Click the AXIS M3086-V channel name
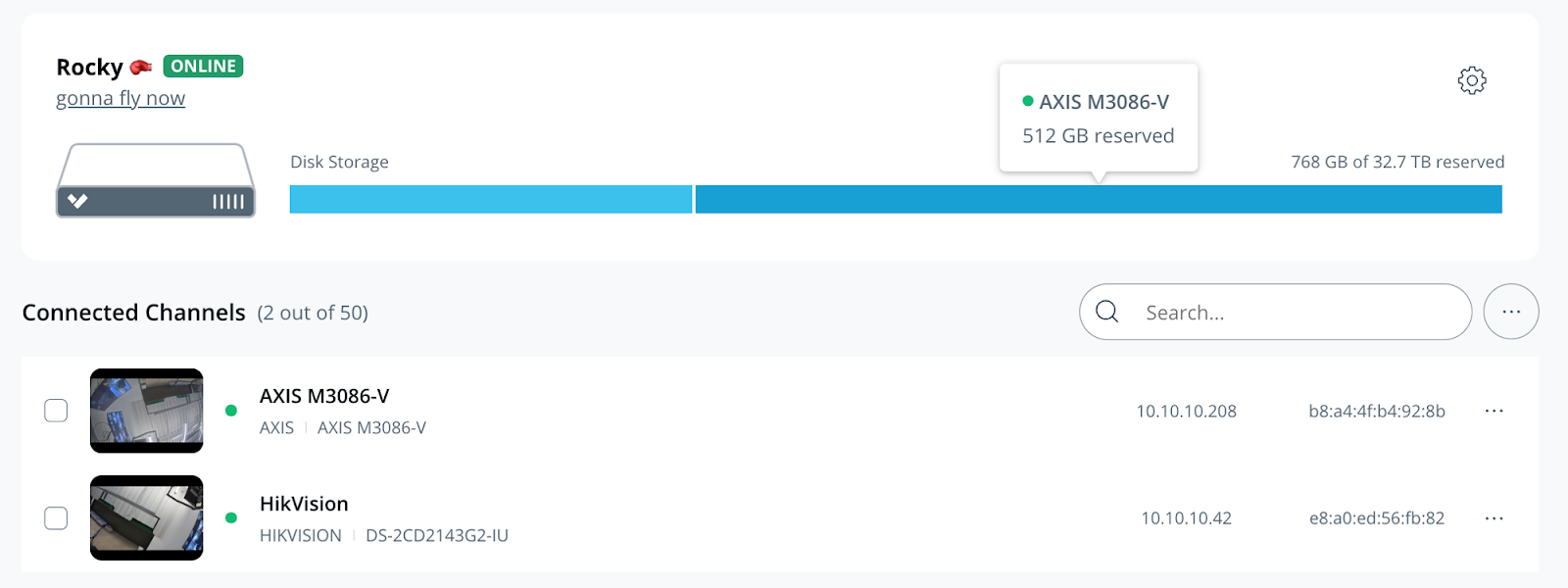 click(324, 396)
